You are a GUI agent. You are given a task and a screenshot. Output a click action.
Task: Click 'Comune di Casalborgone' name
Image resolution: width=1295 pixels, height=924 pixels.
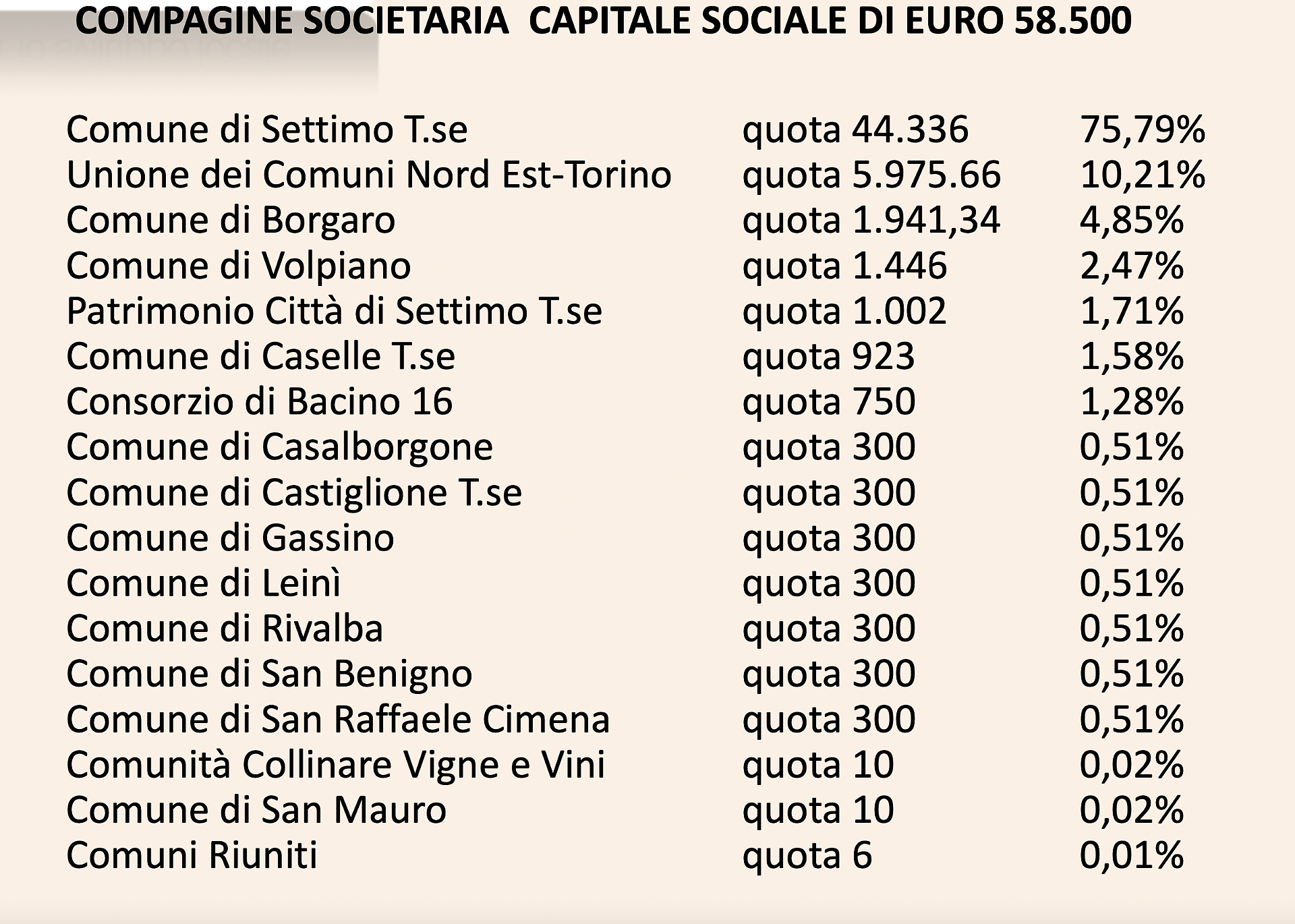(x=279, y=447)
